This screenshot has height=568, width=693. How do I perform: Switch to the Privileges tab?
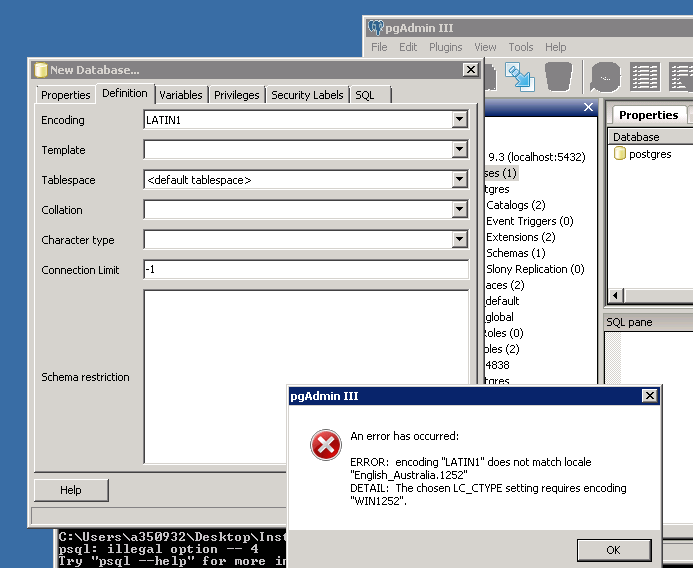pos(237,95)
